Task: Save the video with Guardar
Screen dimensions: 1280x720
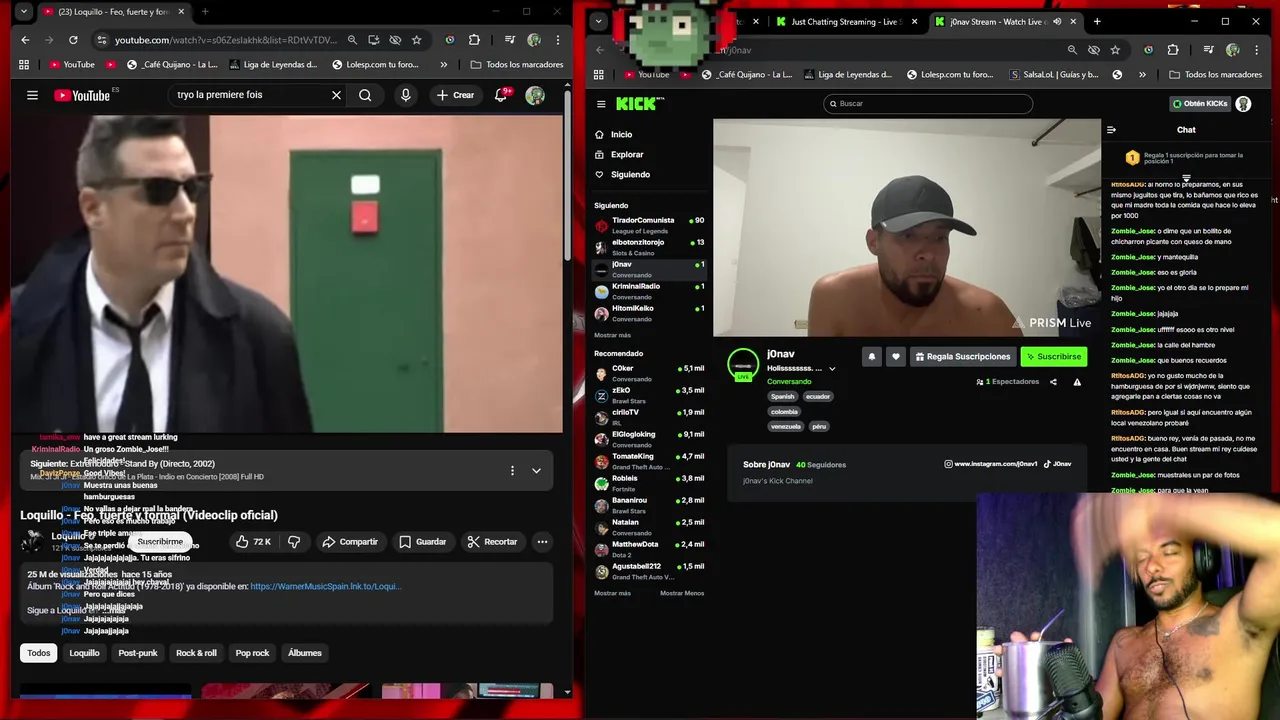Action: click(x=422, y=542)
